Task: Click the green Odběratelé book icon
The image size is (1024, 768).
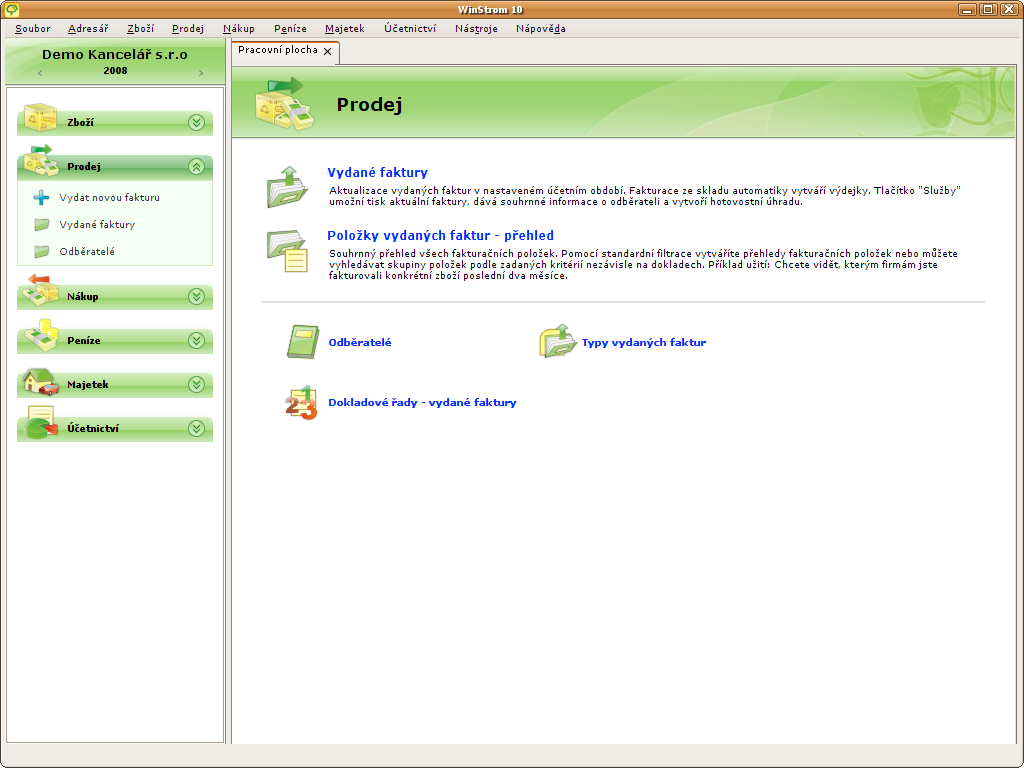Action: point(301,342)
